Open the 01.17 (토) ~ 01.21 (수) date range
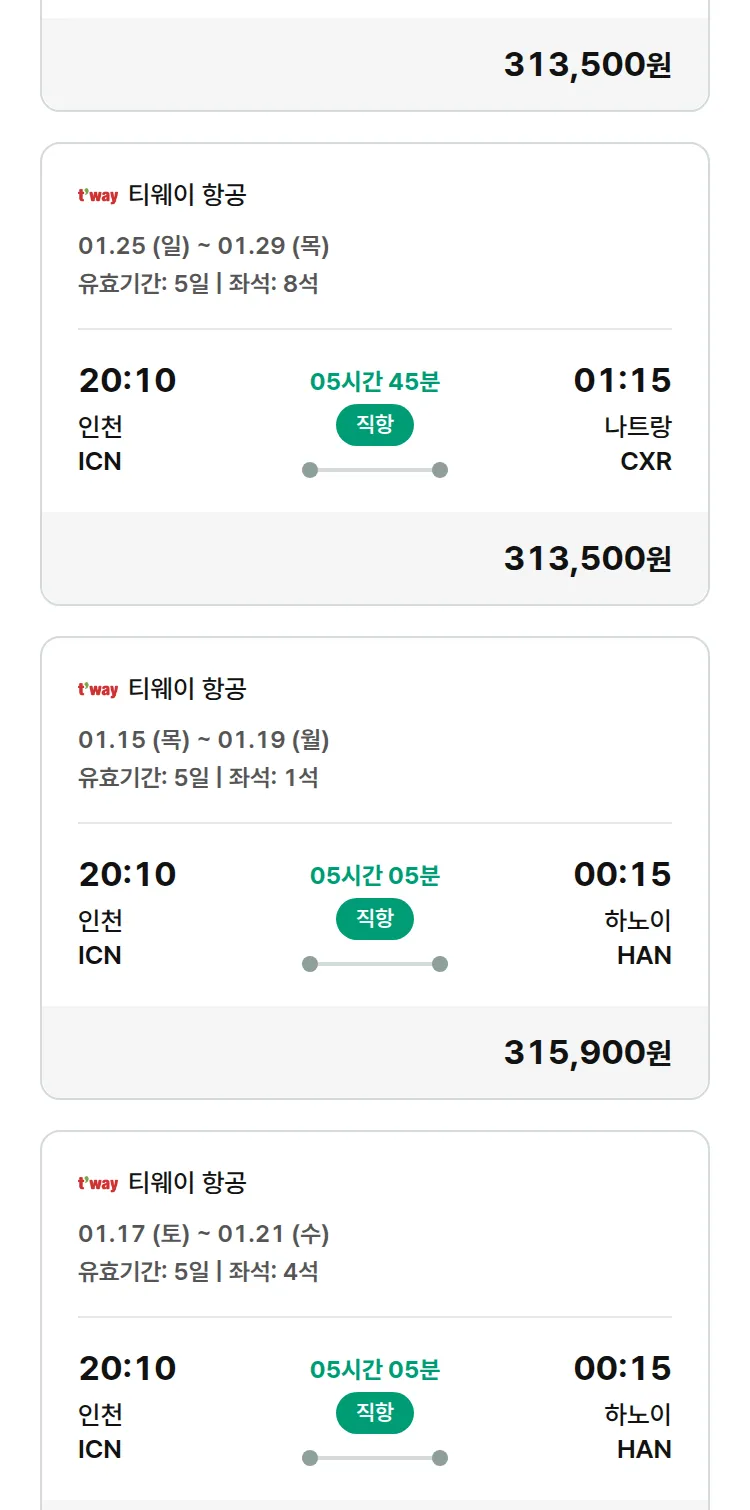The width and height of the screenshot is (750, 1510). pos(204,1234)
